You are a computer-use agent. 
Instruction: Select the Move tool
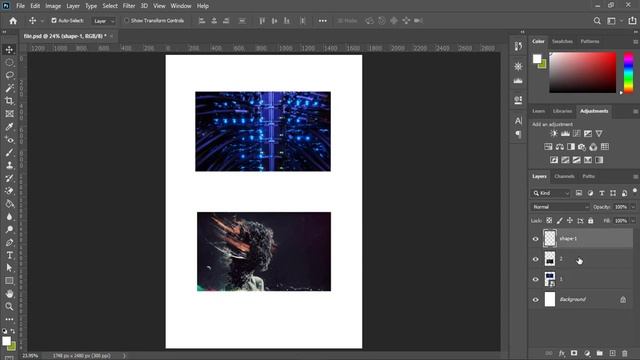click(x=9, y=49)
